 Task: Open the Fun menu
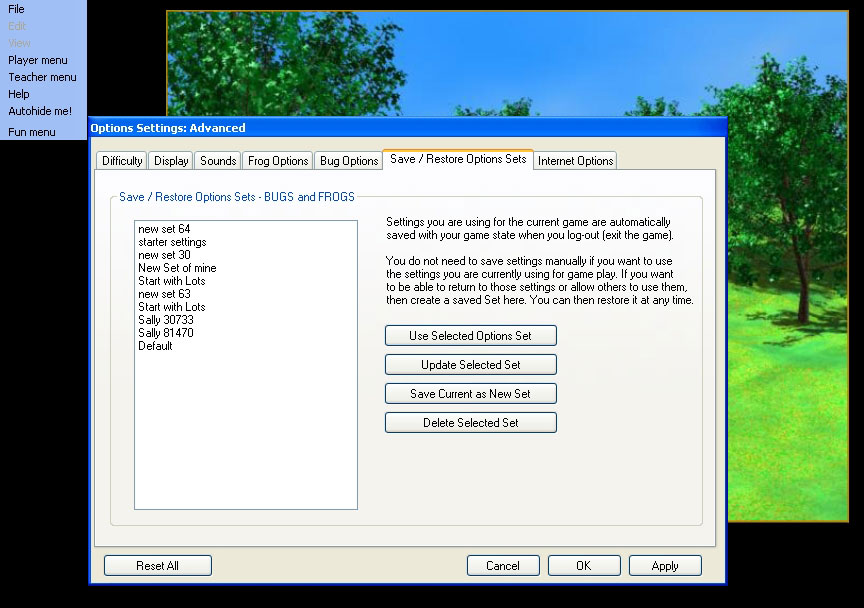(32, 132)
